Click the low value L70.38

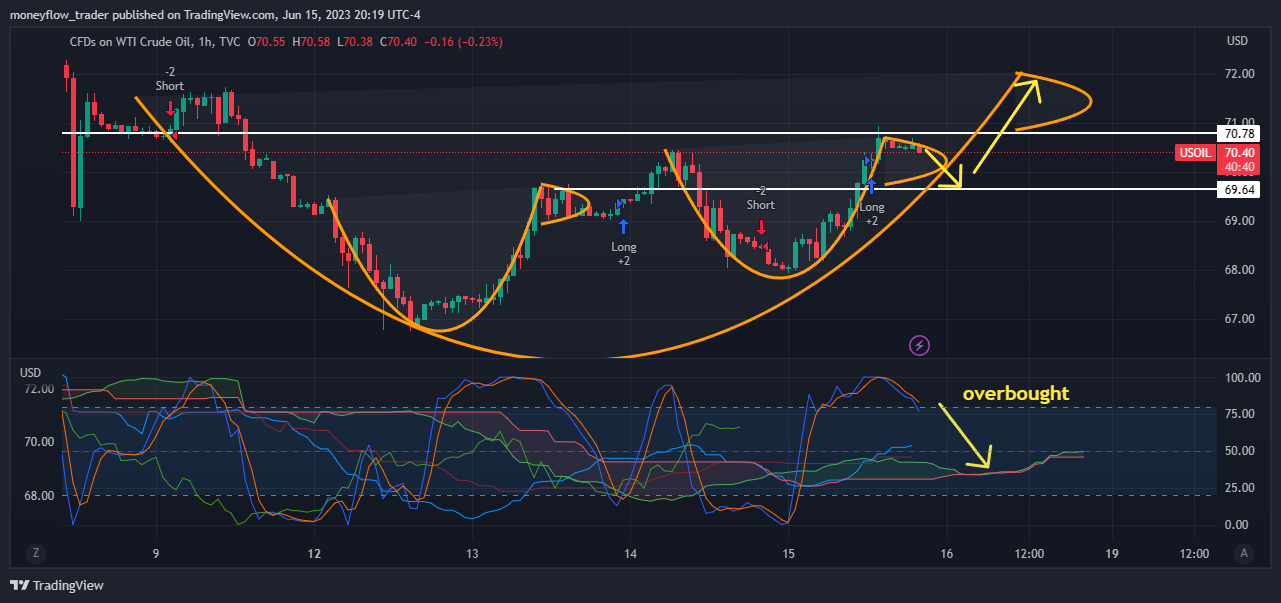pyautogui.click(x=355, y=42)
